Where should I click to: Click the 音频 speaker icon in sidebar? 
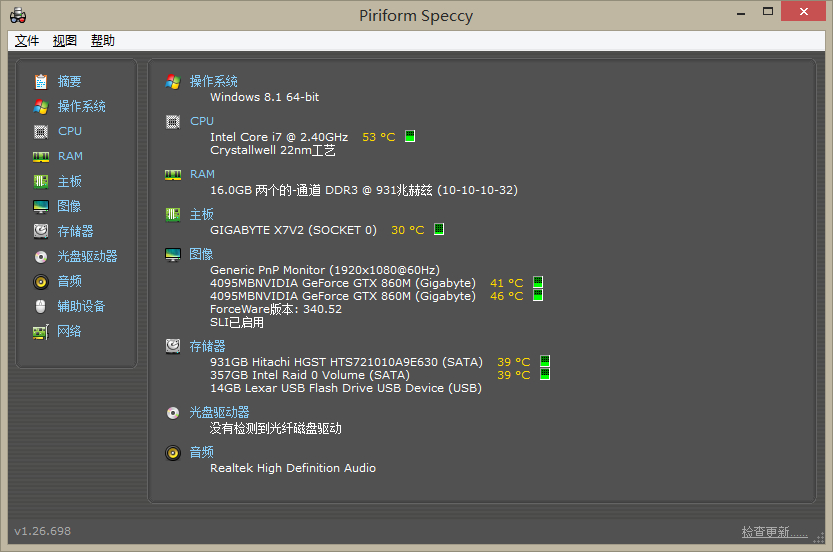pyautogui.click(x=41, y=282)
